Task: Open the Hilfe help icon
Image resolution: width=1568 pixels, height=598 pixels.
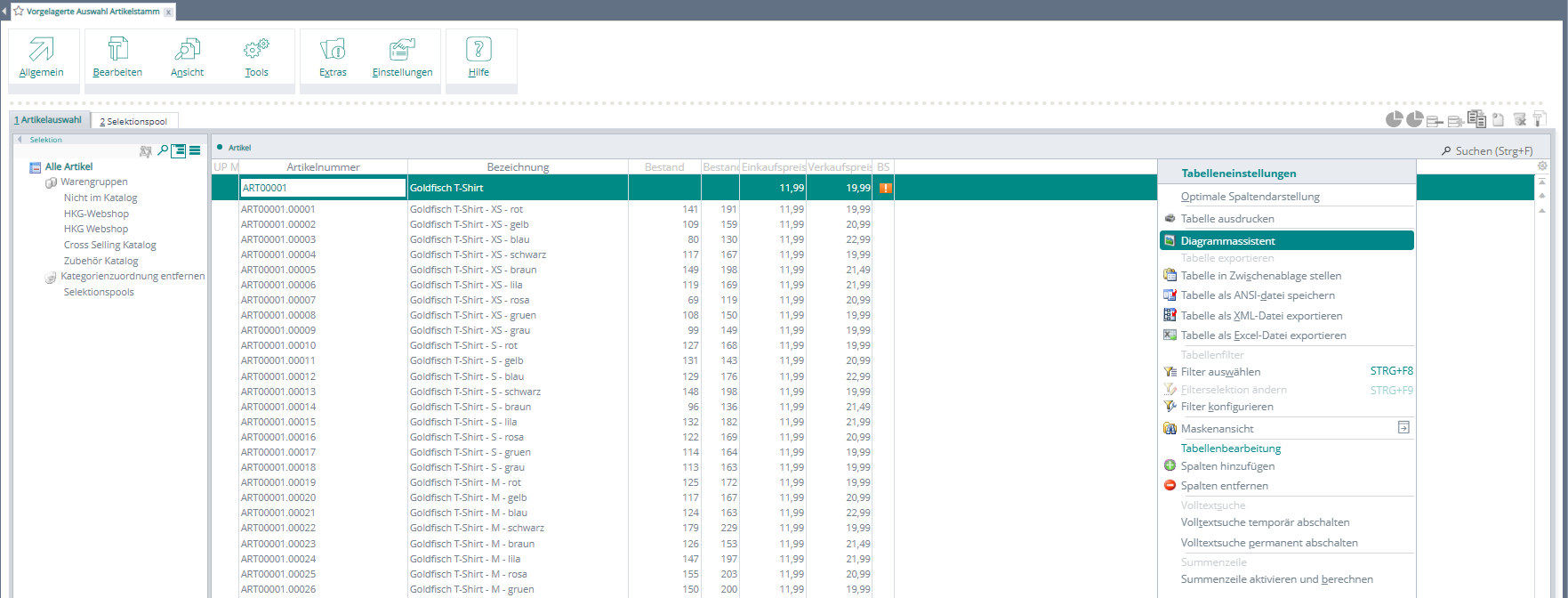Action: tap(478, 49)
